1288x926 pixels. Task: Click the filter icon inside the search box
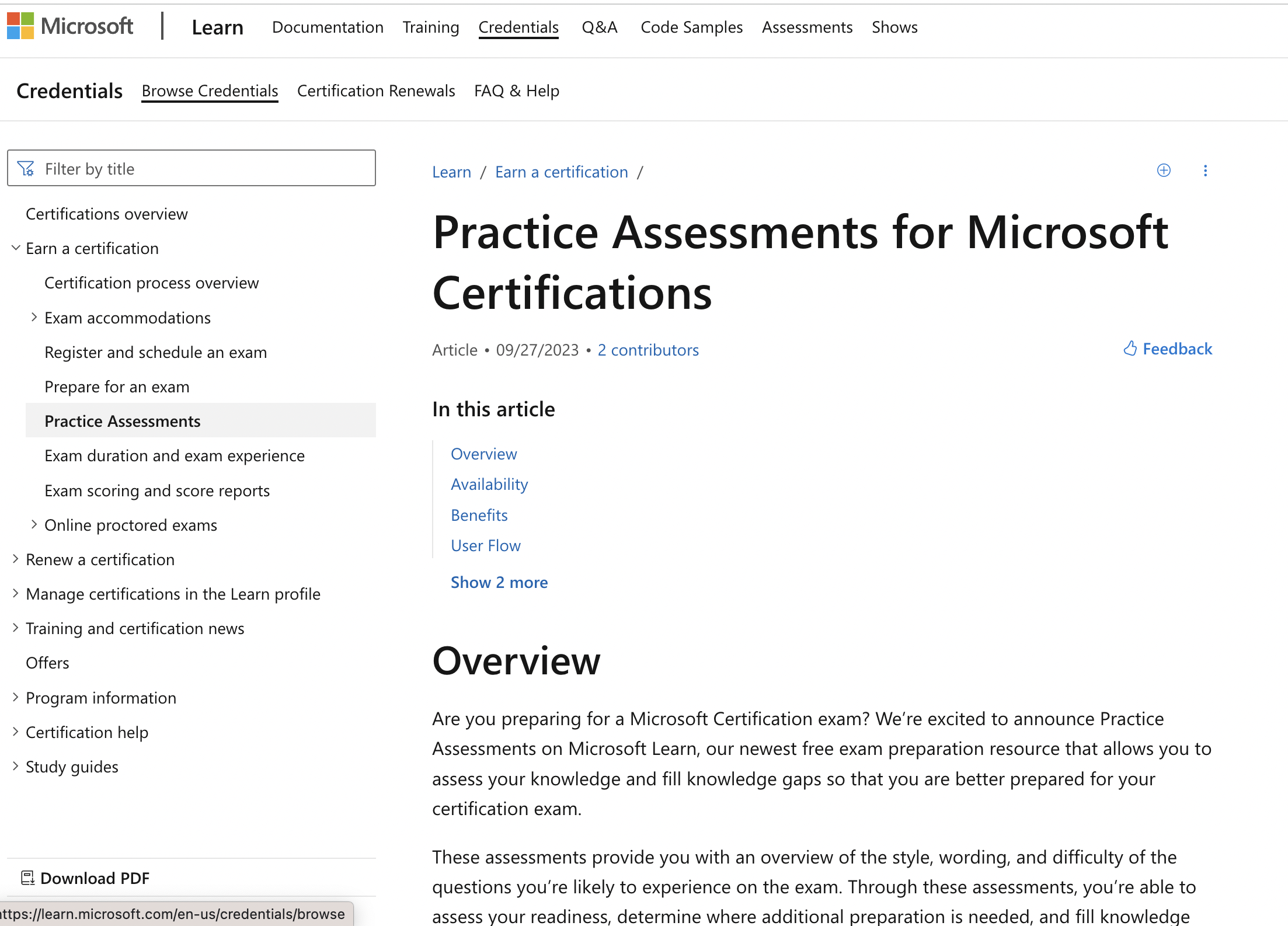27,168
